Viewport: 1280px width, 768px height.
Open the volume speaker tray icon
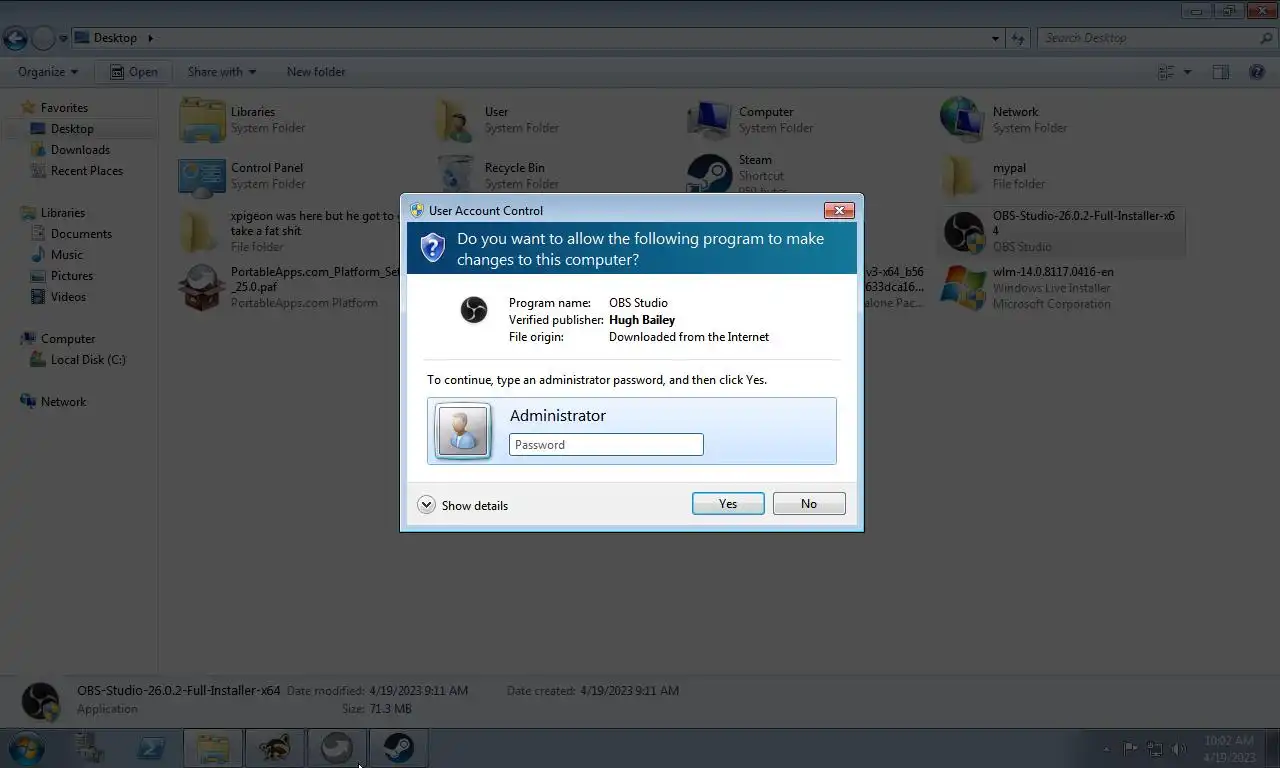(x=1179, y=748)
